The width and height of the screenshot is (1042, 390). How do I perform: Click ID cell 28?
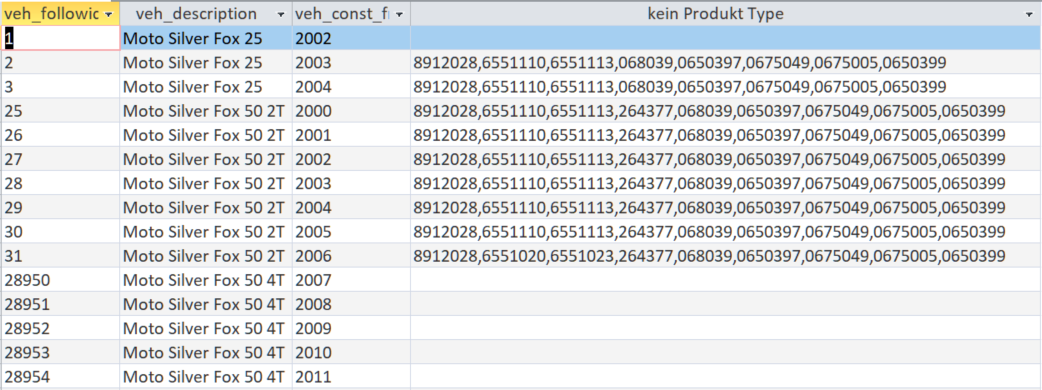[x=60, y=183]
